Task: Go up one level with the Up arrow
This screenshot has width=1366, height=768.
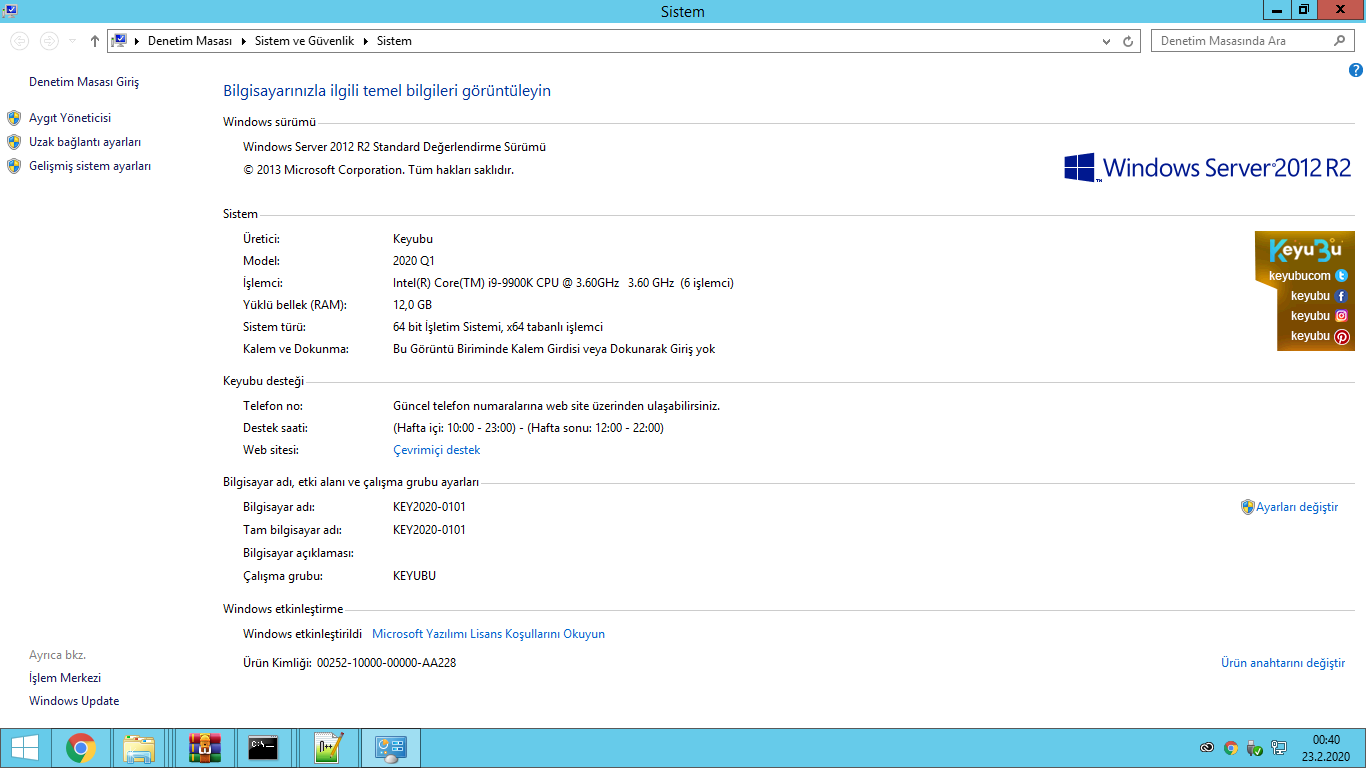Action: pos(95,41)
